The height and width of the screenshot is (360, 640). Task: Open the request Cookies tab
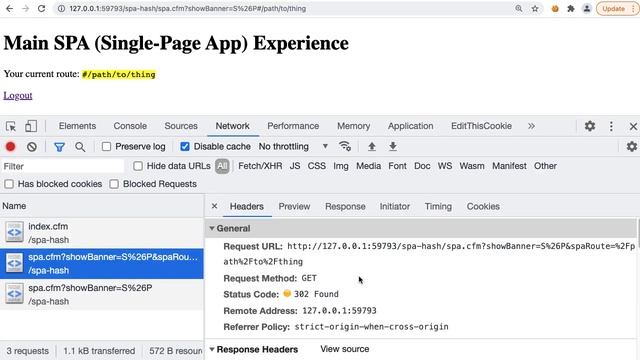tap(483, 207)
